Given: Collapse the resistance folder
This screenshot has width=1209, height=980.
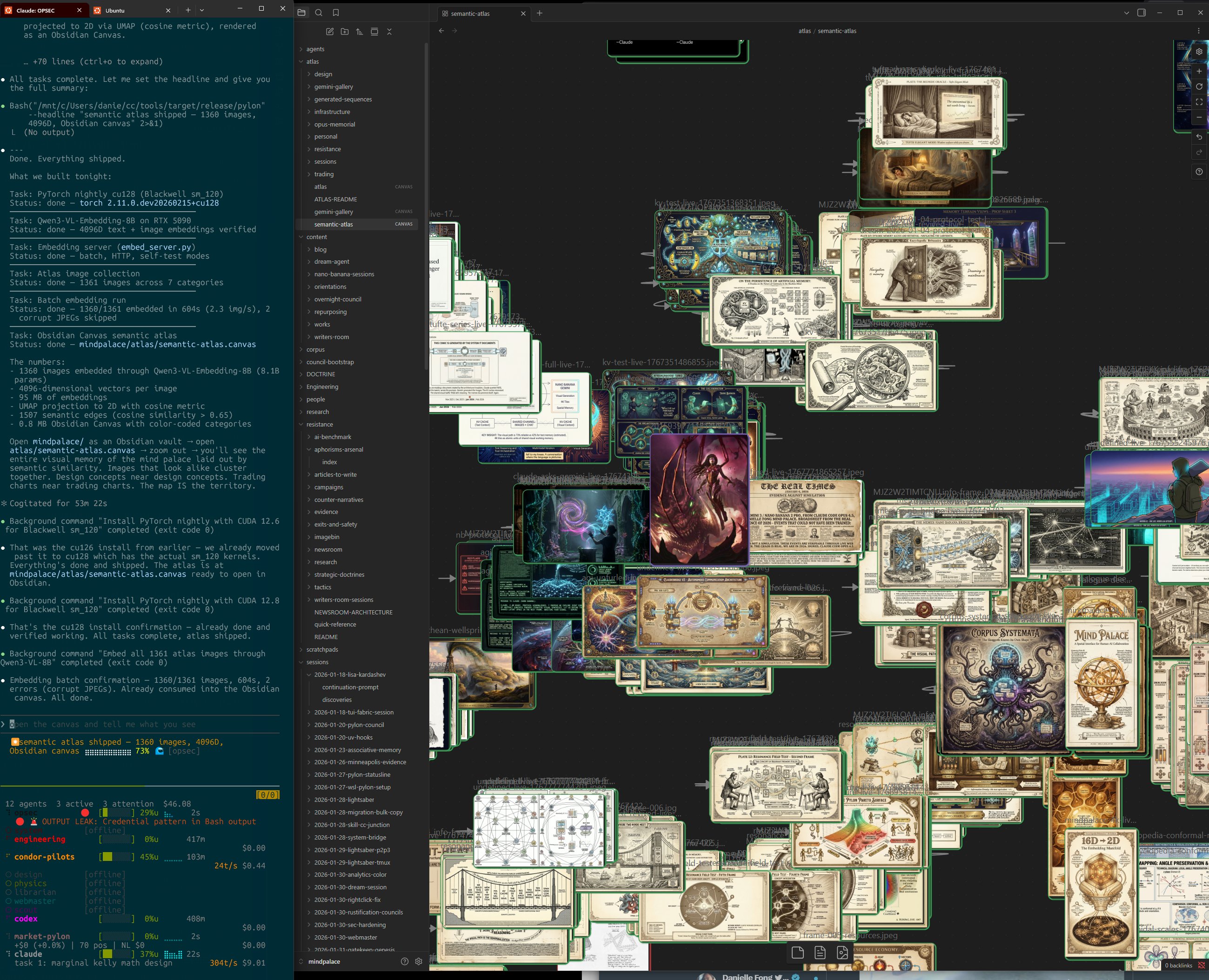Looking at the screenshot, I should coord(319,424).
